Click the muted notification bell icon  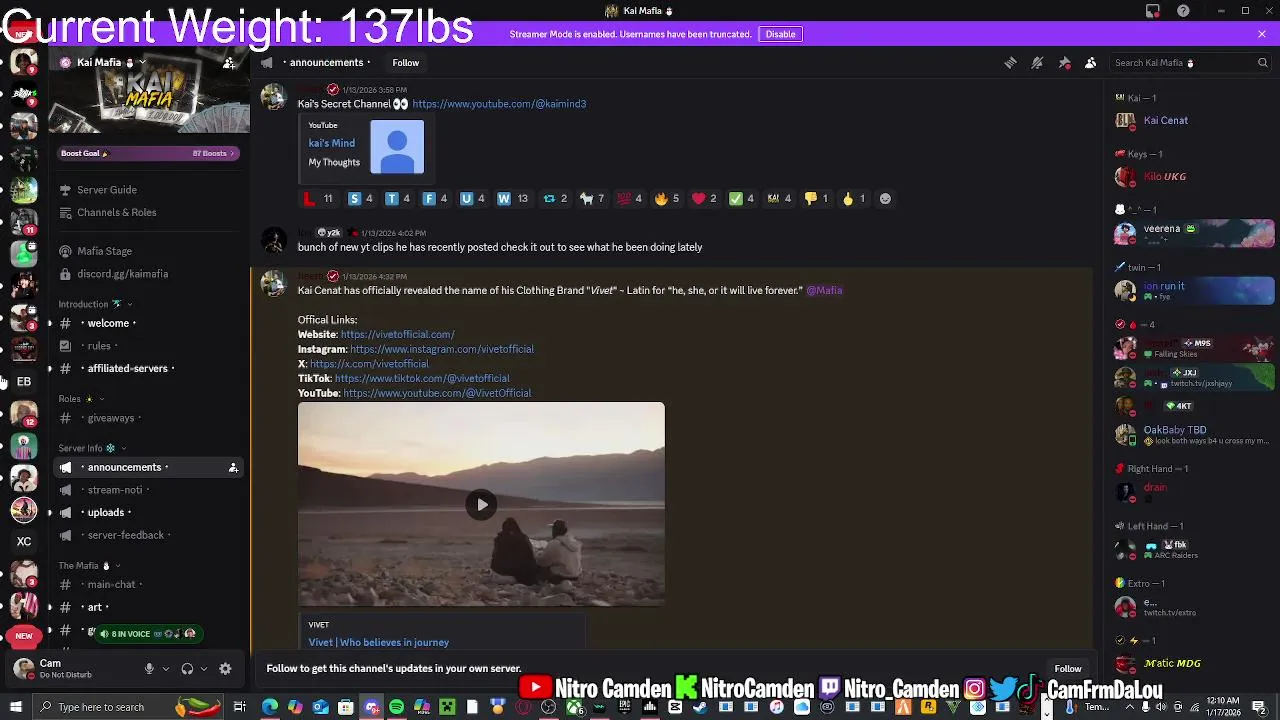[1037, 62]
